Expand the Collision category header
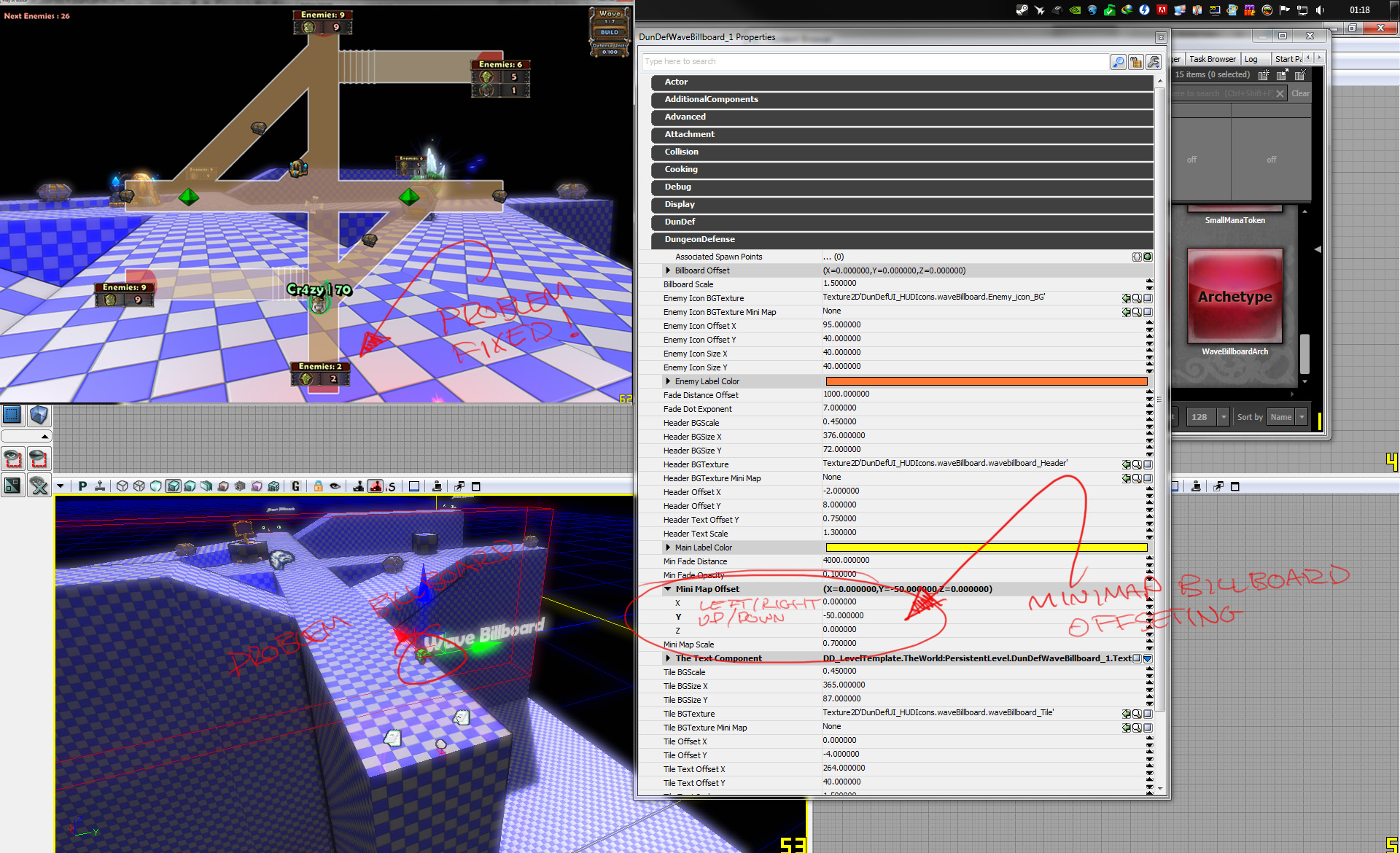The width and height of the screenshot is (1400, 853). 902,152
